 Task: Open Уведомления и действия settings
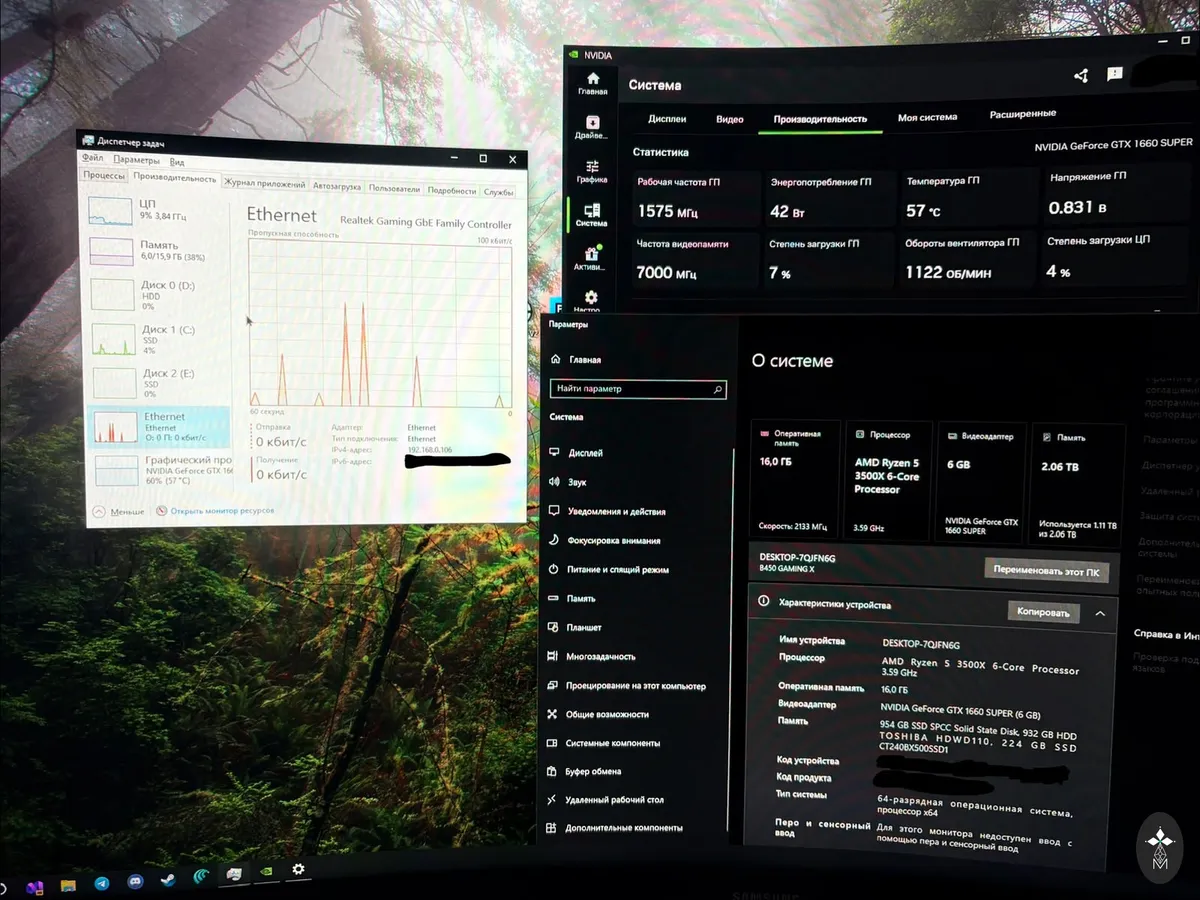click(x=607, y=511)
